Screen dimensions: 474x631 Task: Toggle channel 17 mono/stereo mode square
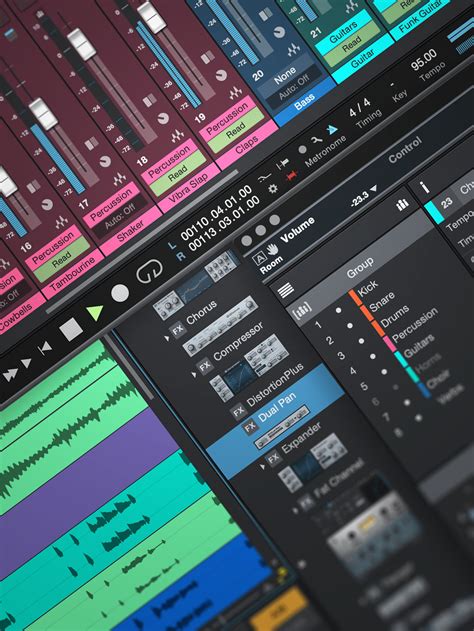[91, 143]
